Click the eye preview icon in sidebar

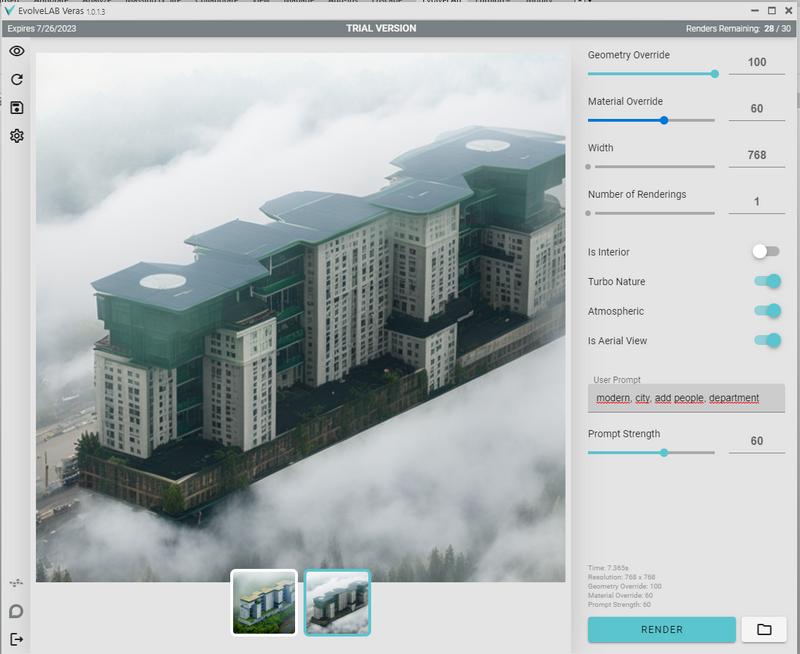coord(17,51)
